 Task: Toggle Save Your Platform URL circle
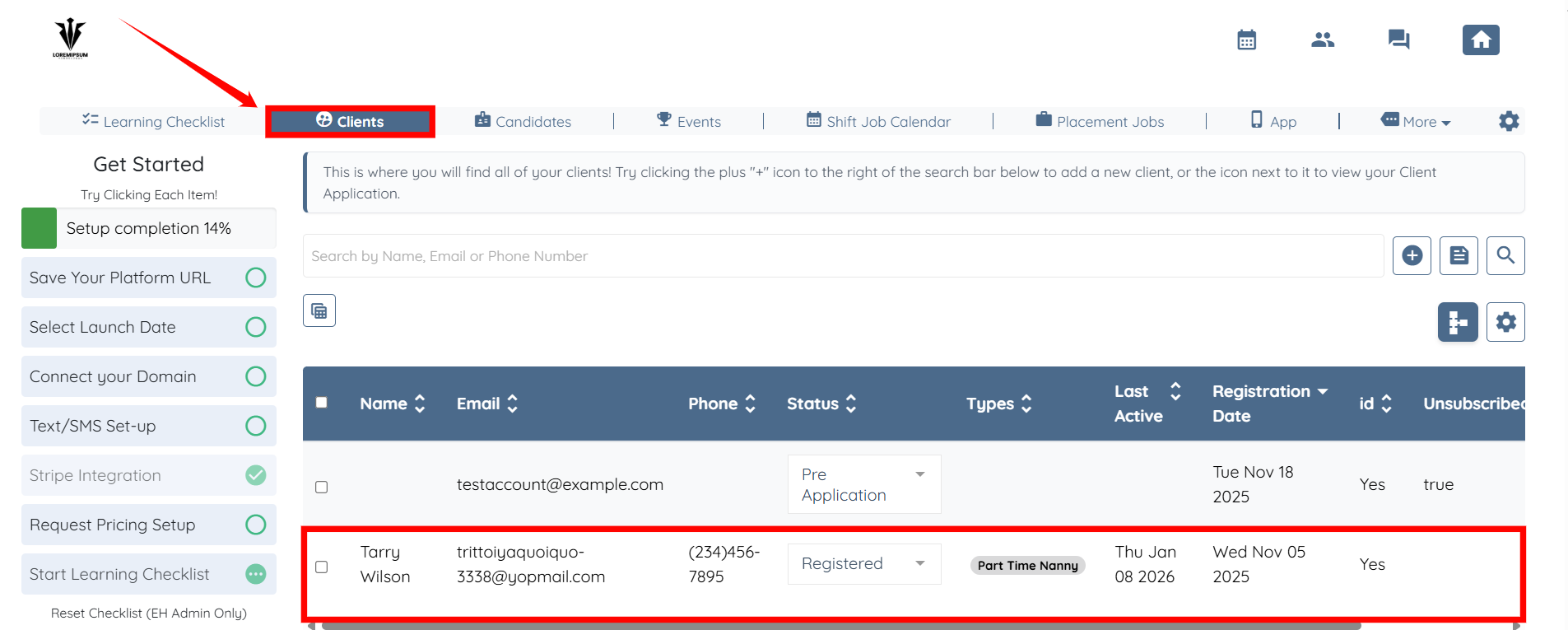(x=256, y=278)
